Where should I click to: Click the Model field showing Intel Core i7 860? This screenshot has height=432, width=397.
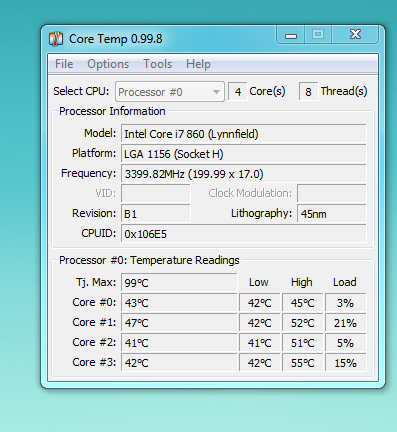(244, 134)
